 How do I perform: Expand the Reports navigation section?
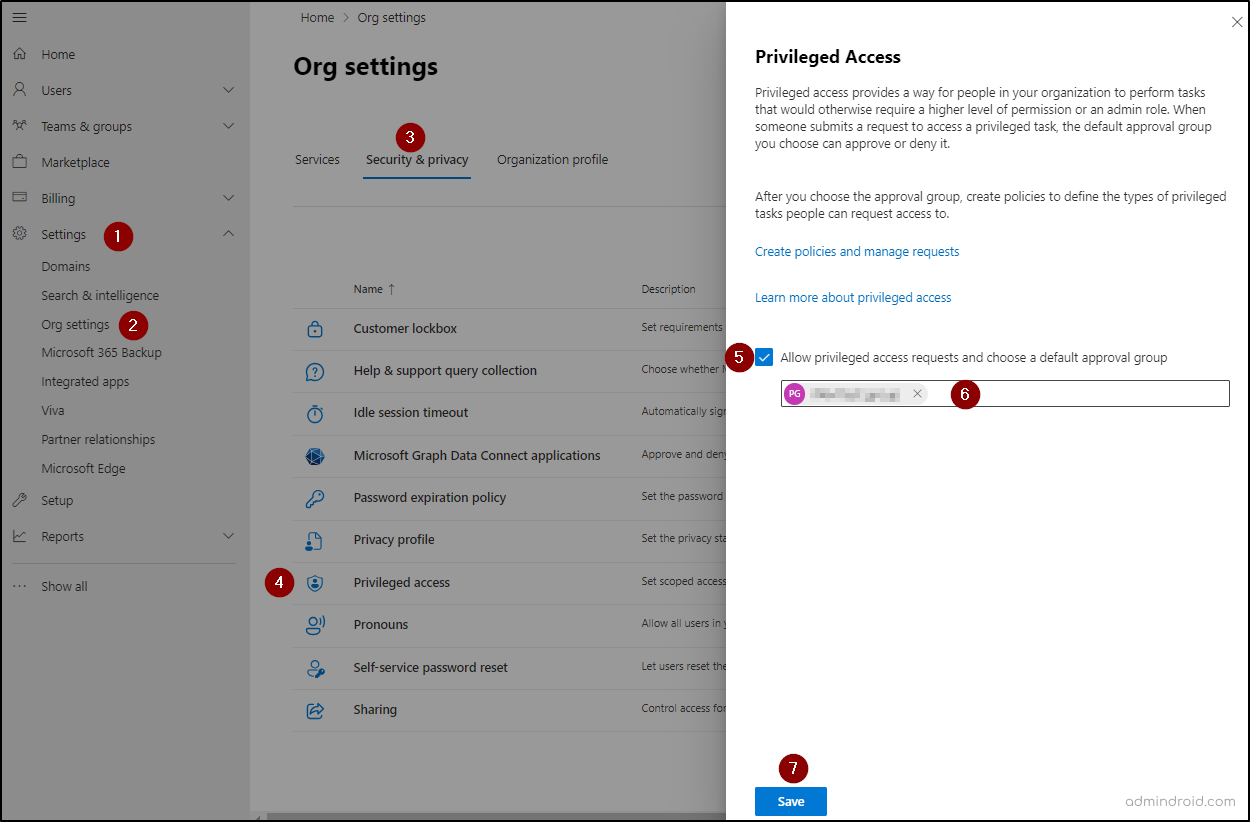[x=228, y=536]
